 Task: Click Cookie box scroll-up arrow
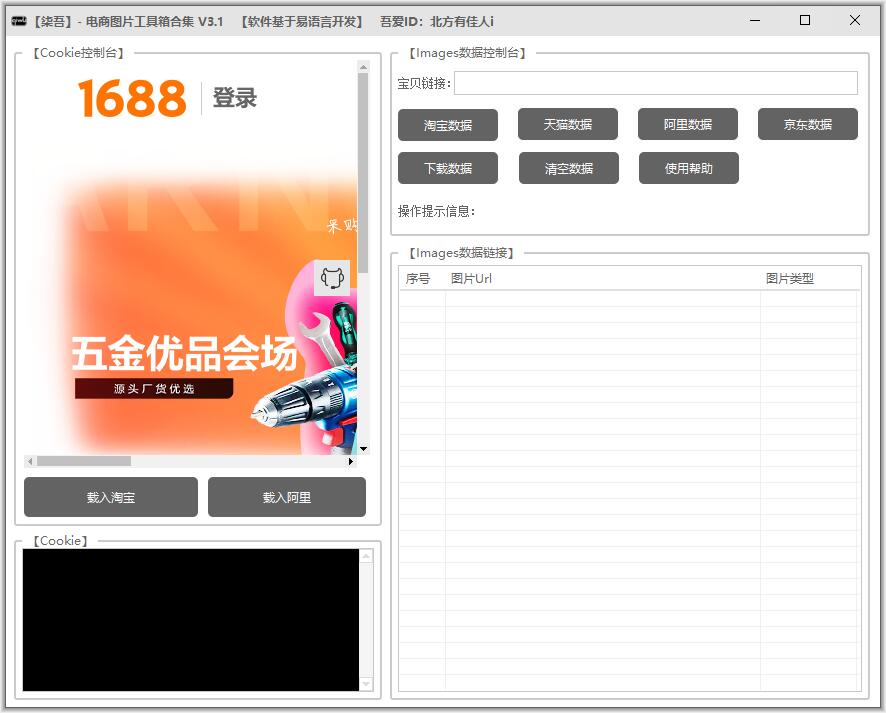click(366, 556)
